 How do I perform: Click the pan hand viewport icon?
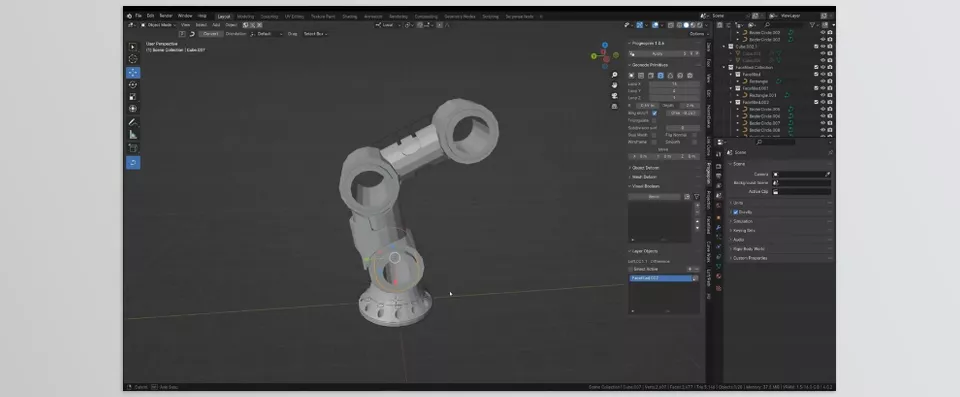click(614, 86)
